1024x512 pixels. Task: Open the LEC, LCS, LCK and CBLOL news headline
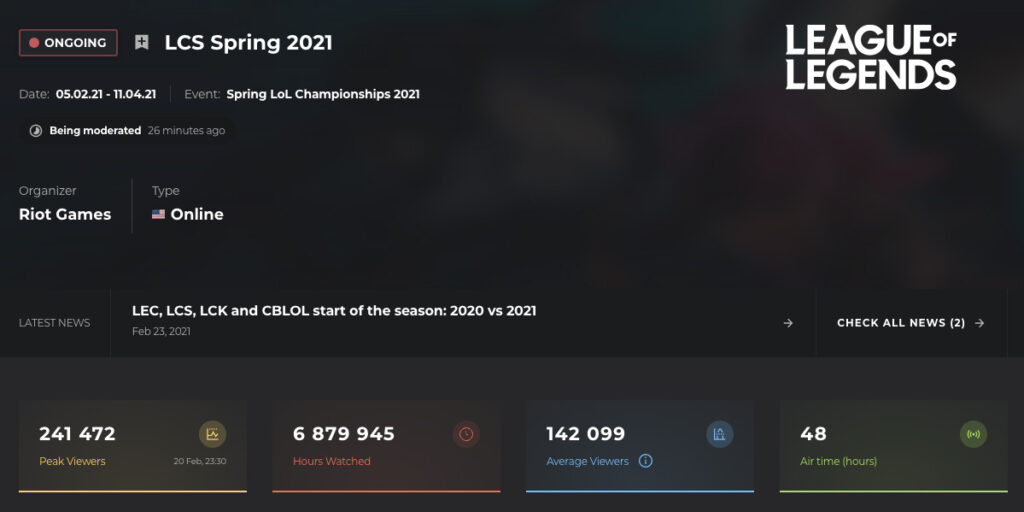pos(334,311)
